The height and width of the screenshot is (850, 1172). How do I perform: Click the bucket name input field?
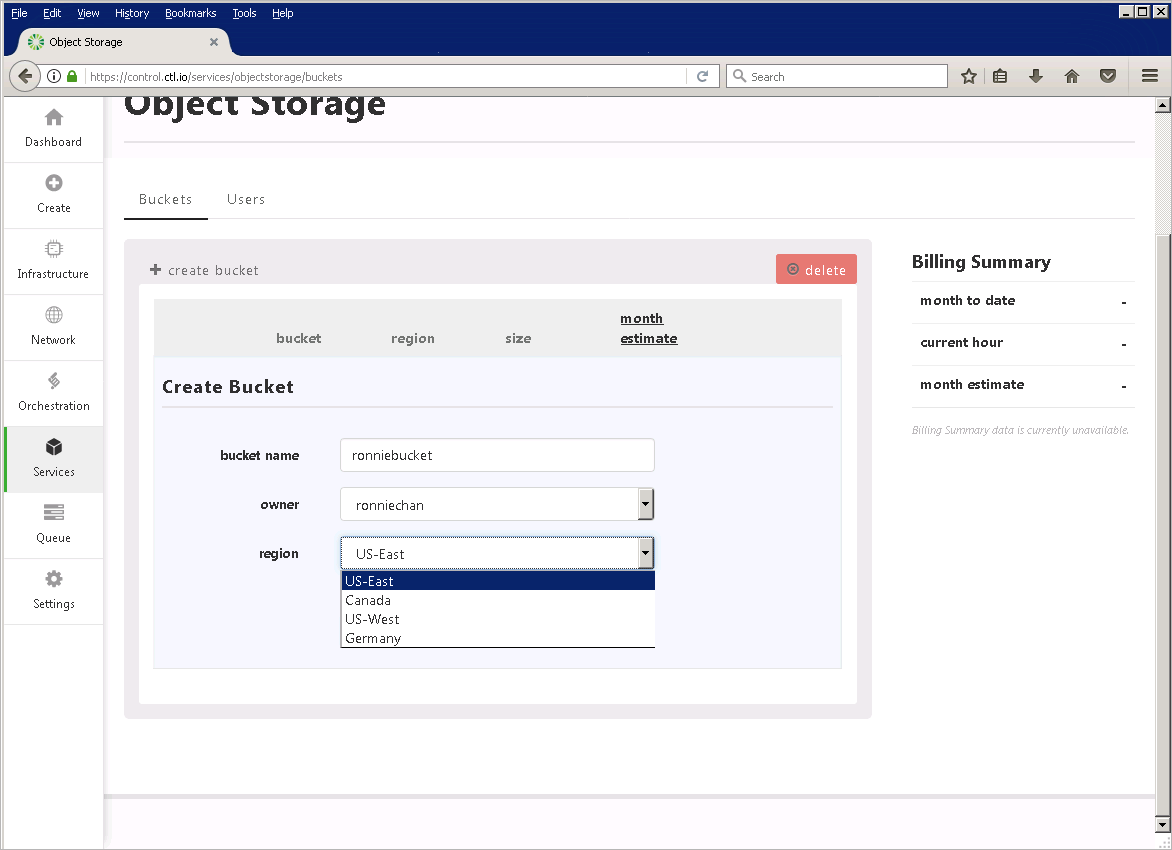click(498, 455)
